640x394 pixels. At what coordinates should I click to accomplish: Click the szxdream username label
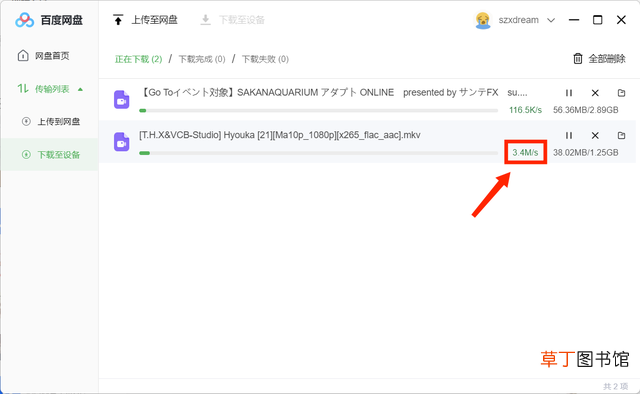518,20
